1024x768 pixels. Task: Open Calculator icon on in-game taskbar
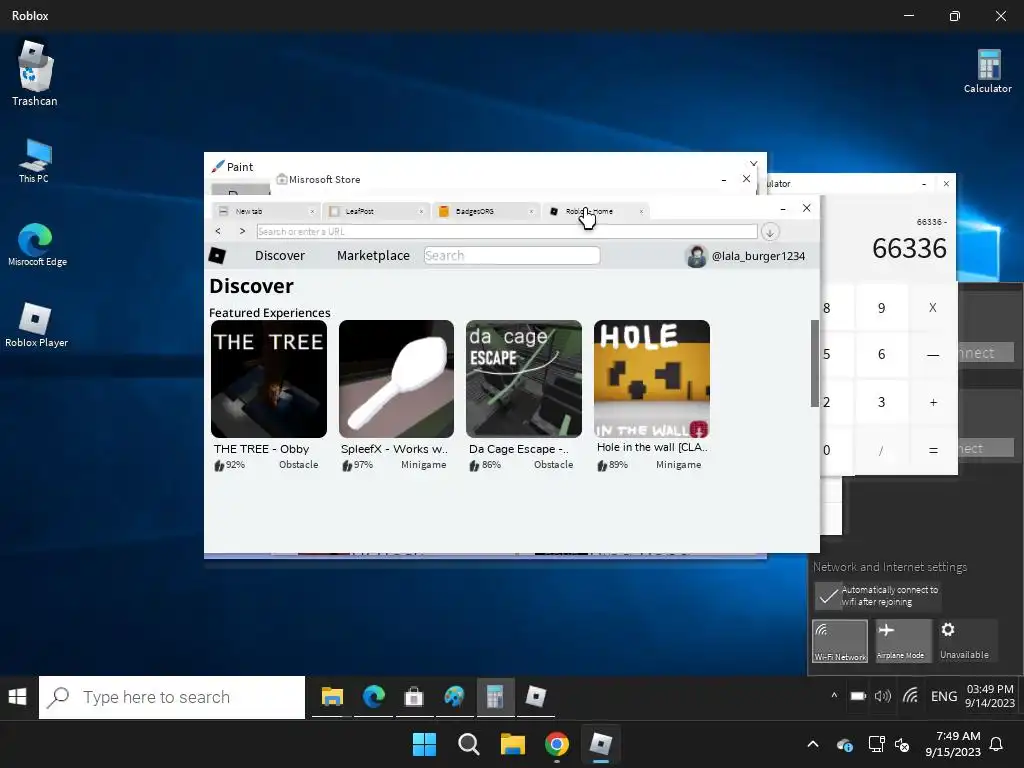coord(495,697)
